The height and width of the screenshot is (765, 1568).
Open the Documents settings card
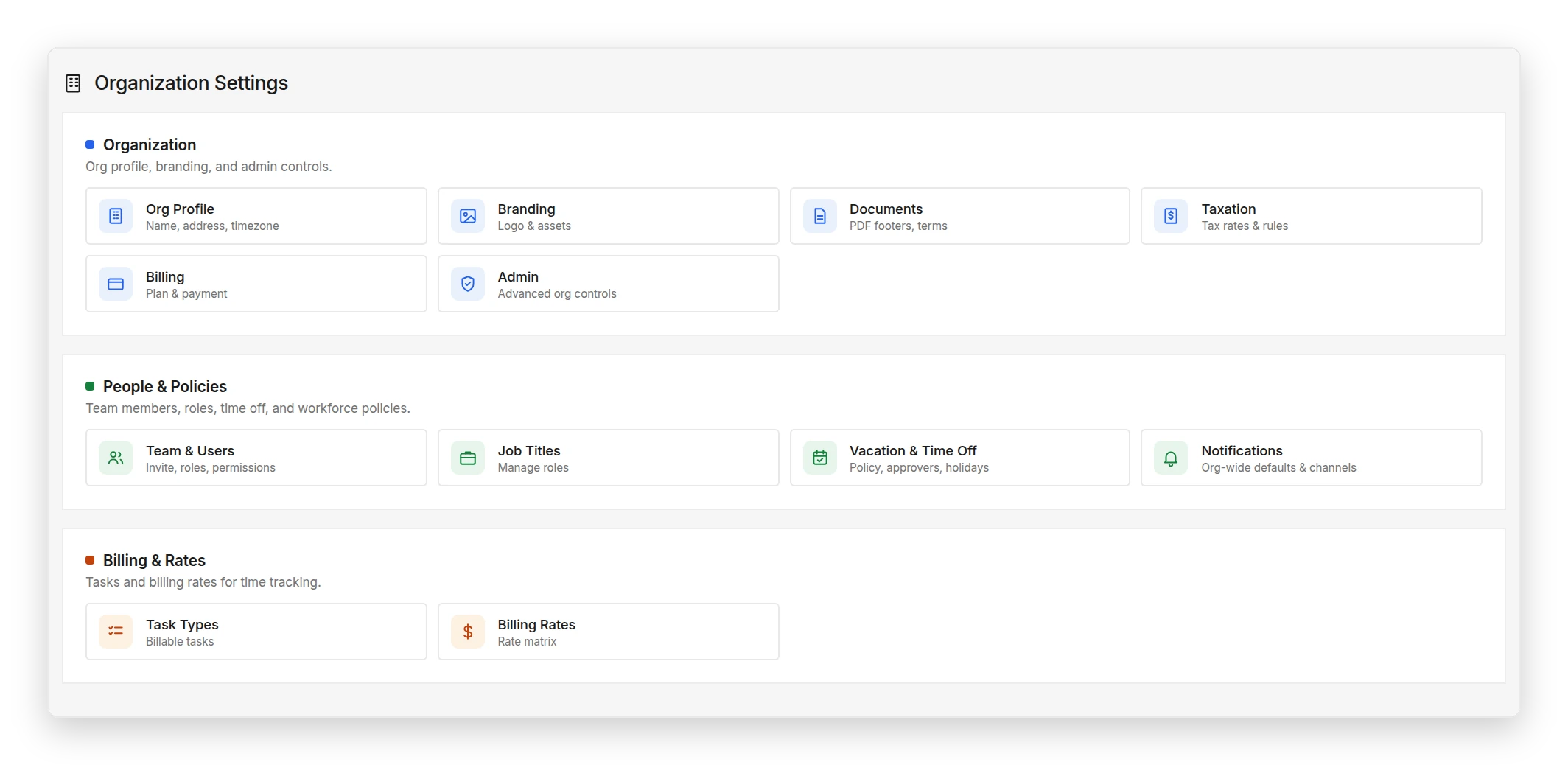tap(960, 216)
